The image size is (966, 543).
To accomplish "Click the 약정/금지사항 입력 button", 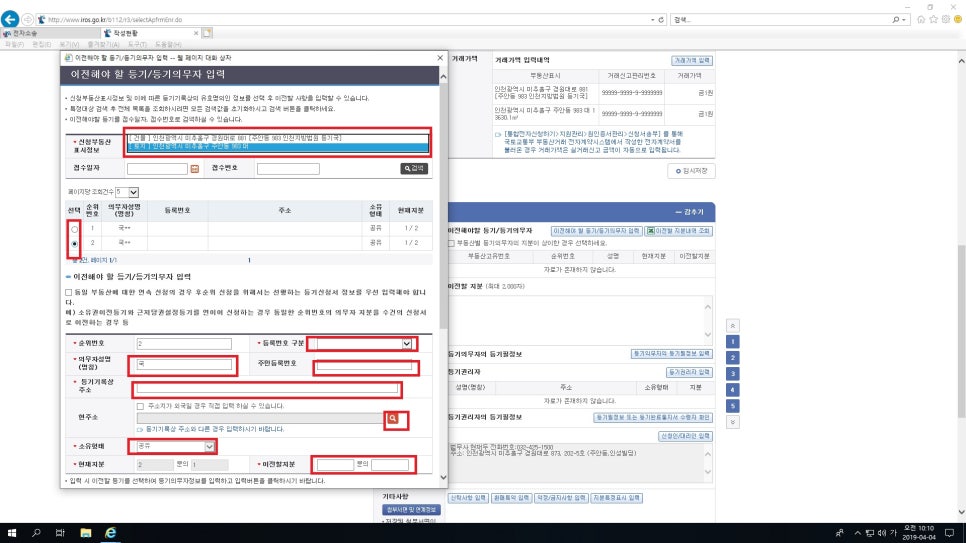I will (561, 498).
